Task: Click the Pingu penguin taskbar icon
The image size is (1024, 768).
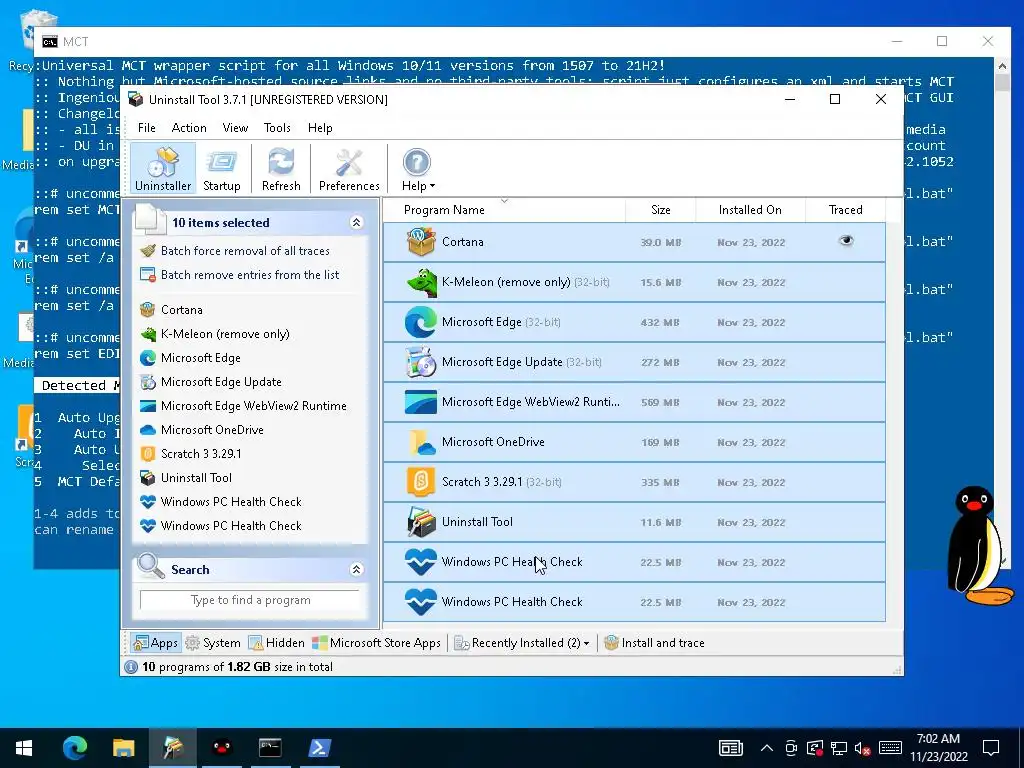Action: click(221, 748)
